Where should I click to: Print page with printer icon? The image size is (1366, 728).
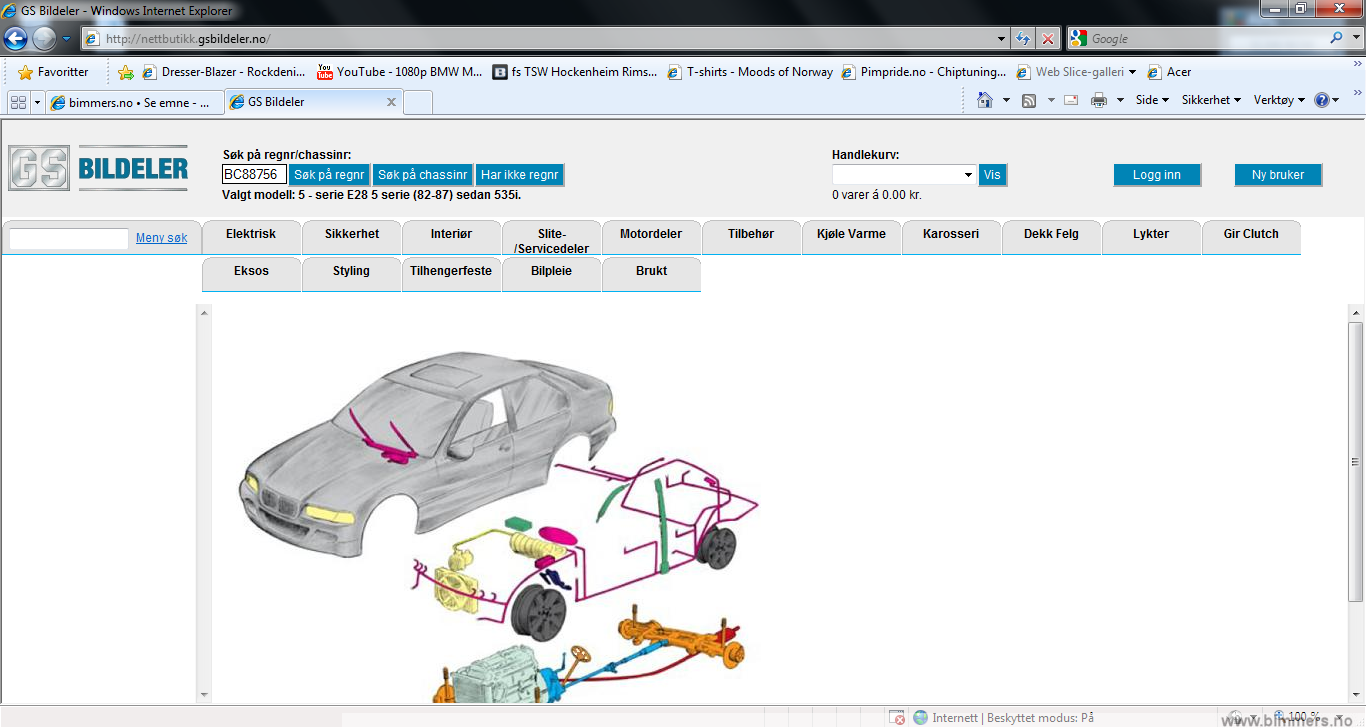[x=1099, y=100]
